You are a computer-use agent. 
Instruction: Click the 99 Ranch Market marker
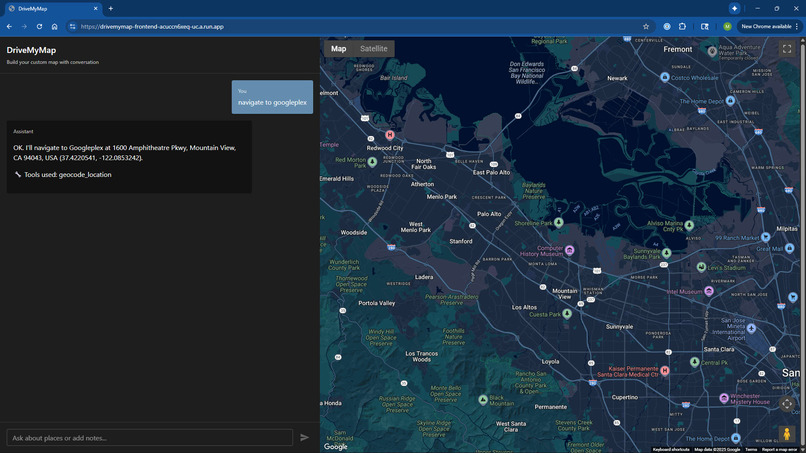(x=765, y=237)
